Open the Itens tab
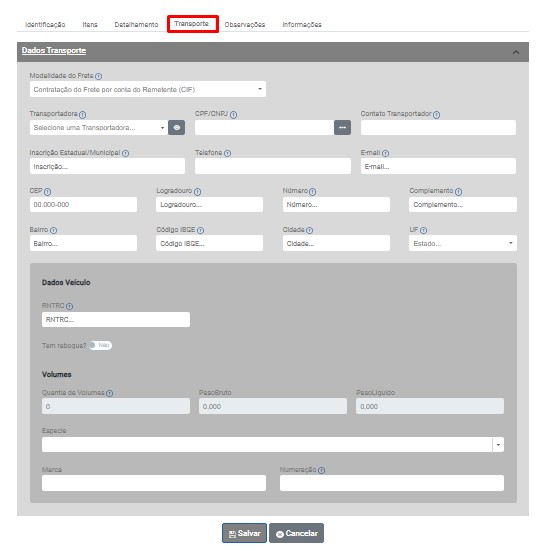Viewport: 552px width, 553px height. [90, 25]
